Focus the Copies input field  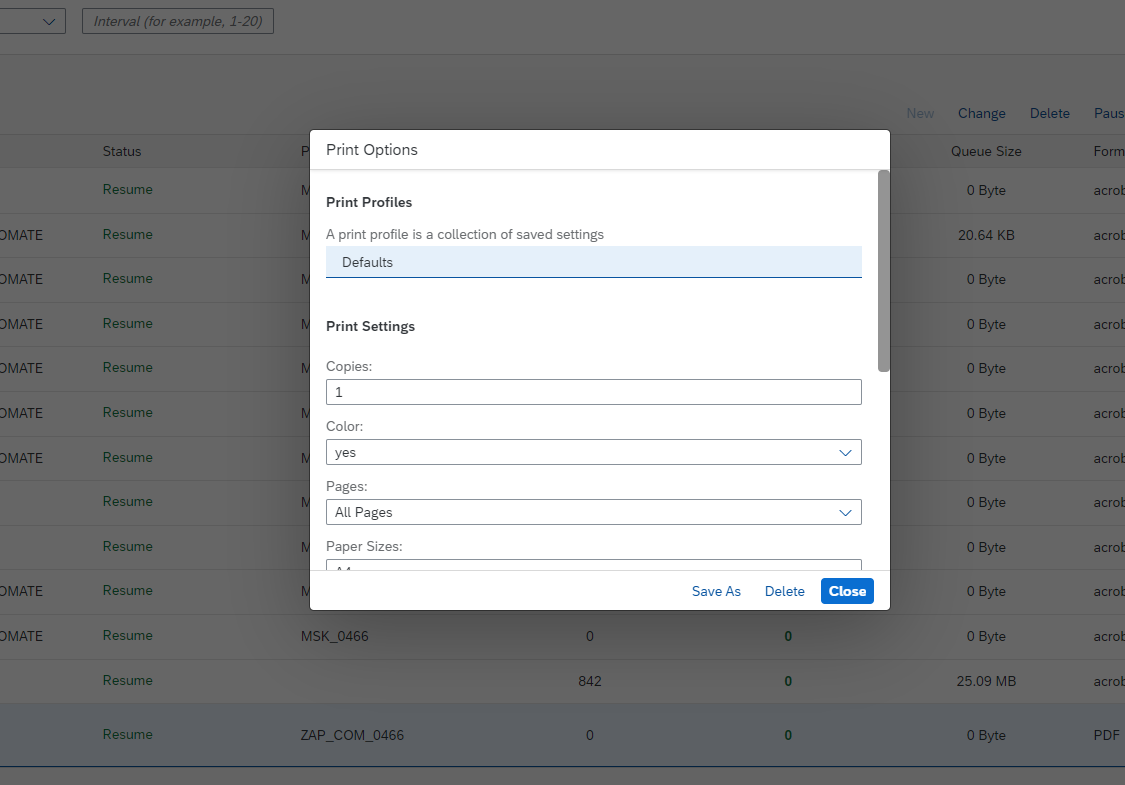coord(593,392)
